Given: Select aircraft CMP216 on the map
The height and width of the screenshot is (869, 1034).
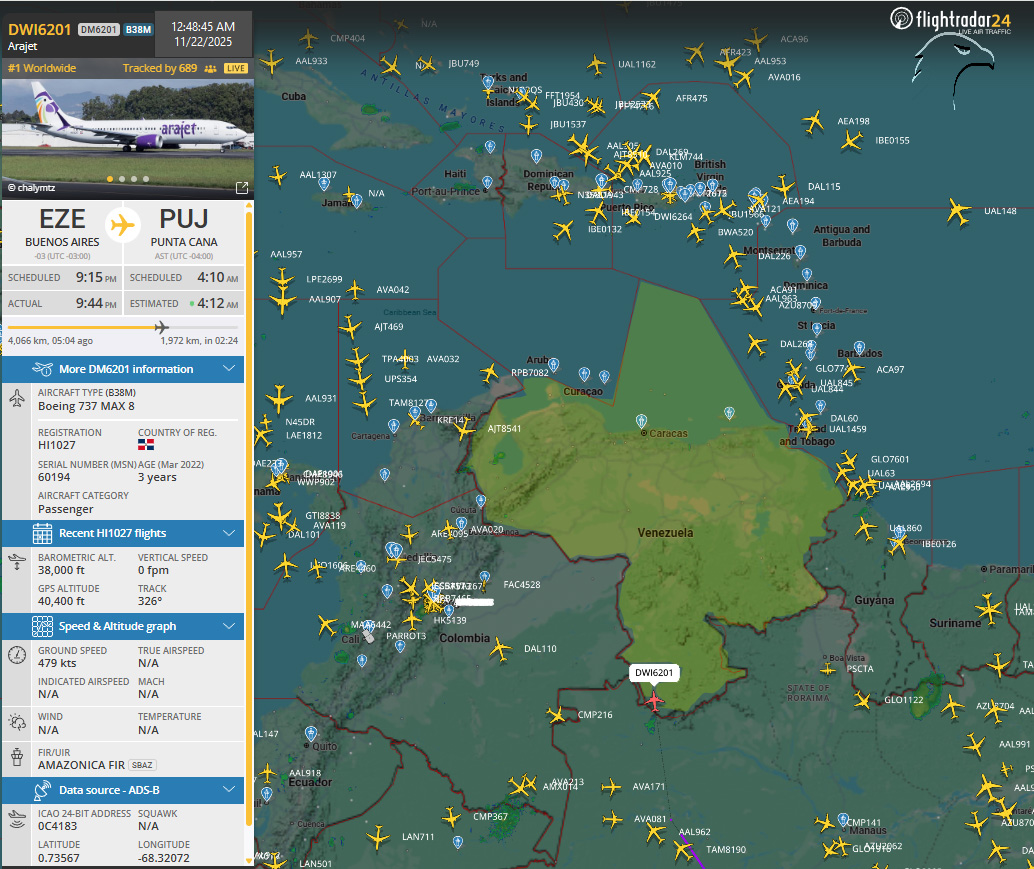Looking at the screenshot, I should click(557, 715).
